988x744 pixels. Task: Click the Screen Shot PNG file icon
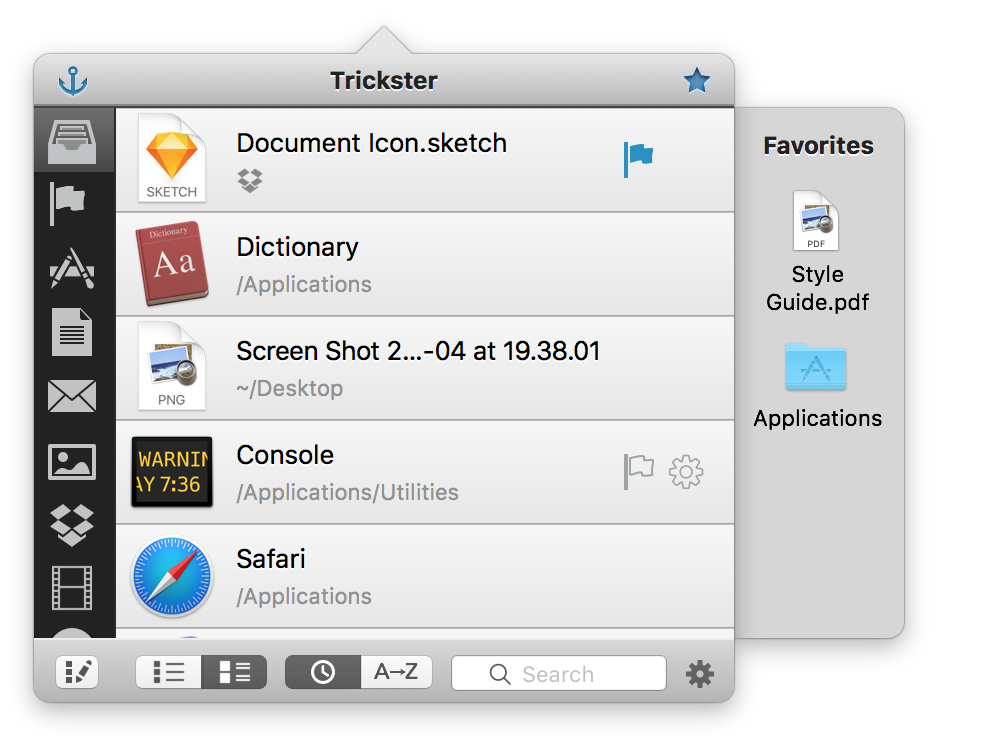coord(172,366)
